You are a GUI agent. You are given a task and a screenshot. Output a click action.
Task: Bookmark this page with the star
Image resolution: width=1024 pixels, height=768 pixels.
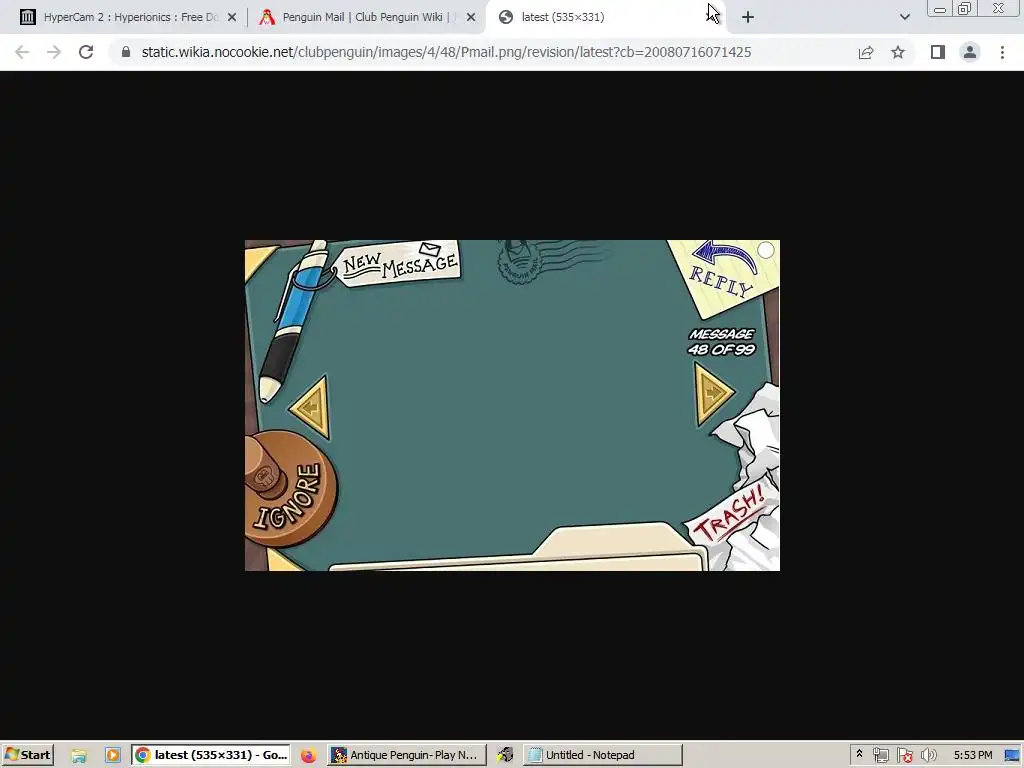(898, 52)
